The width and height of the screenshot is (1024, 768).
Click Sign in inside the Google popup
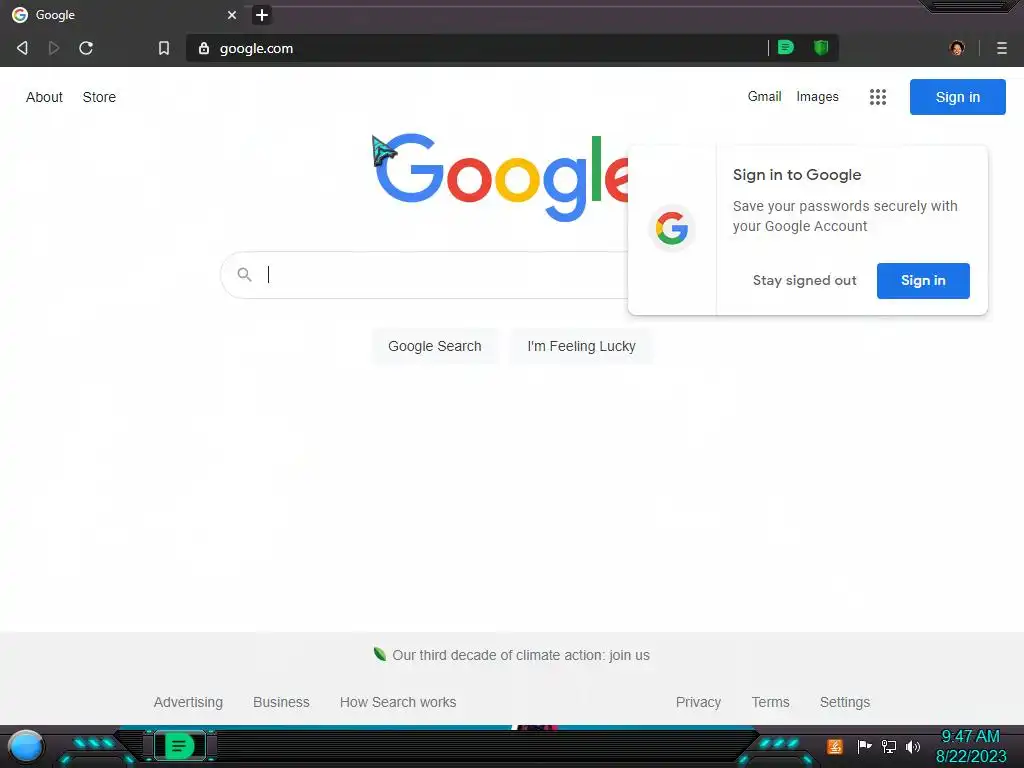pos(923,281)
